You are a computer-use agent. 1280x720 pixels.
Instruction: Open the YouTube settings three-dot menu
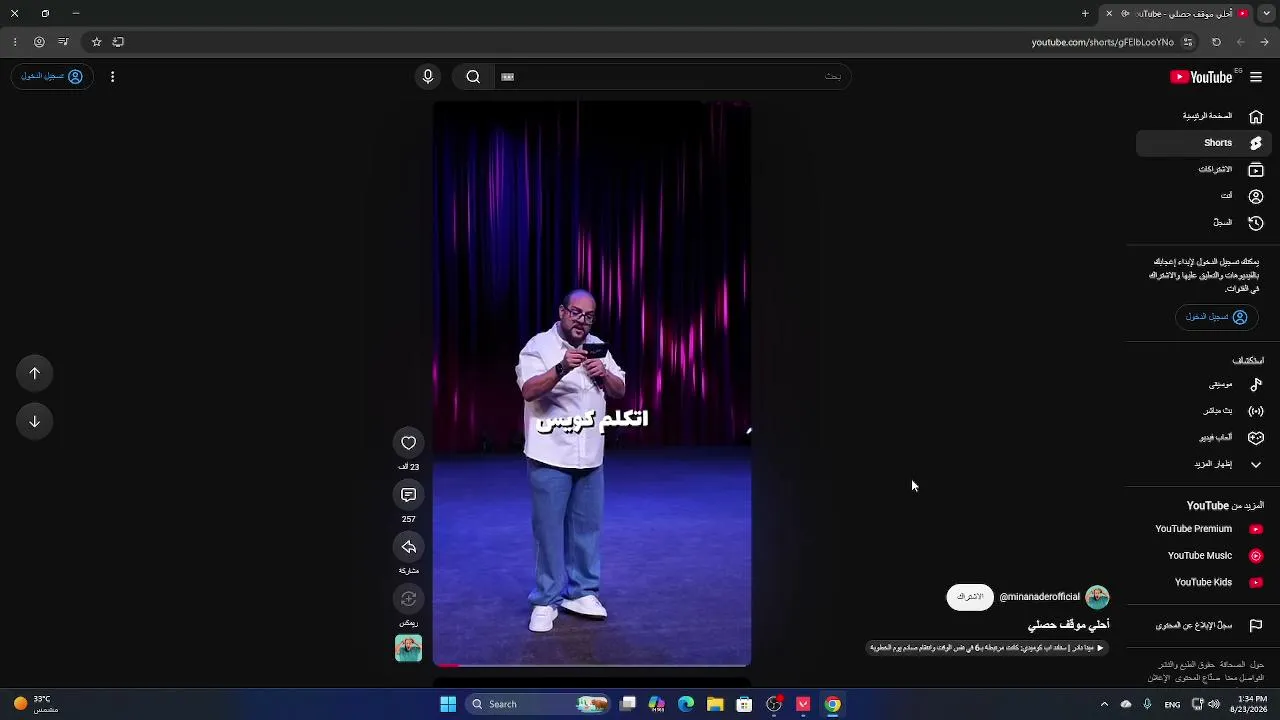click(x=112, y=77)
